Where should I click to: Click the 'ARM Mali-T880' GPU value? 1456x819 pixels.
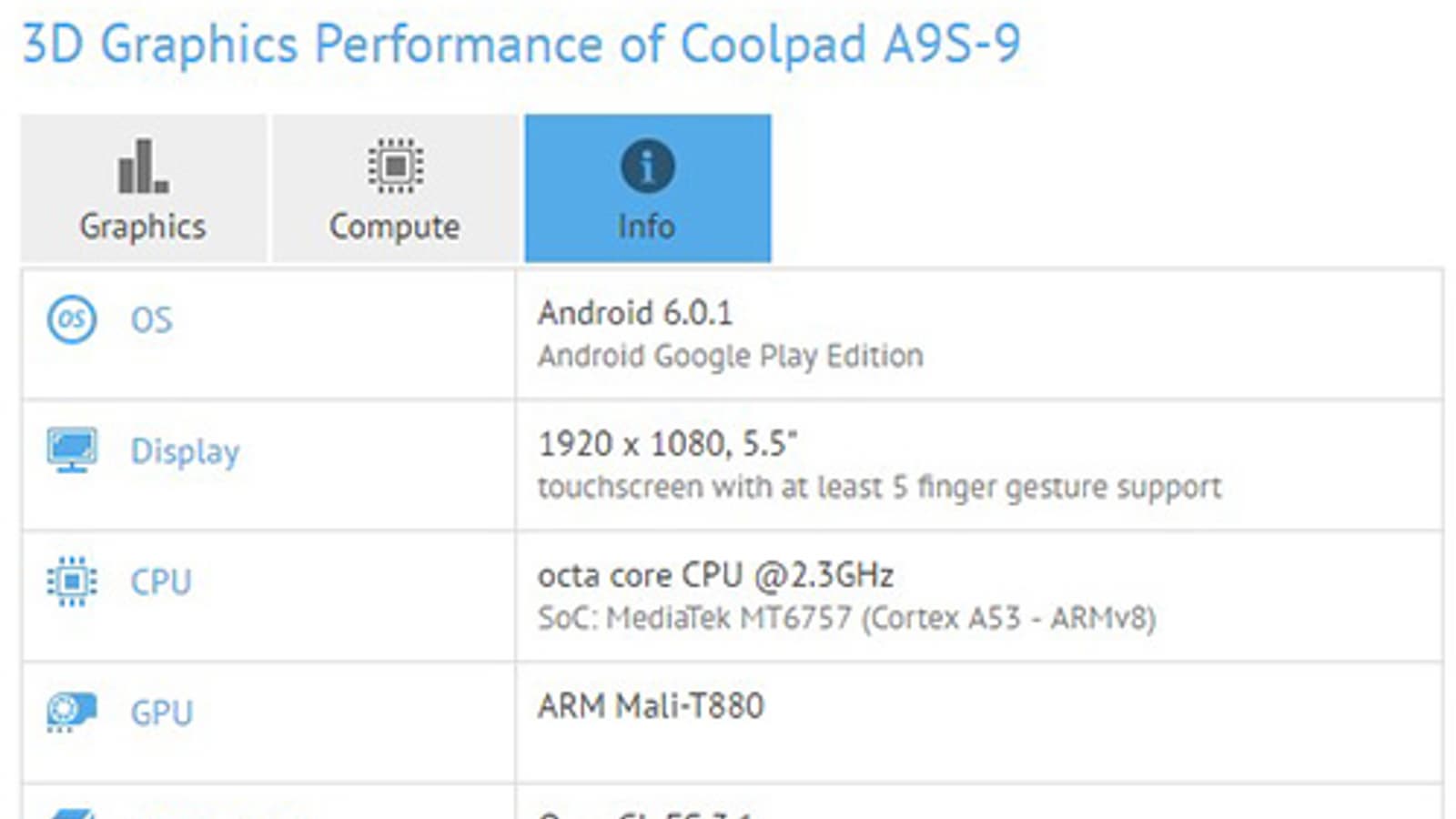tap(651, 706)
